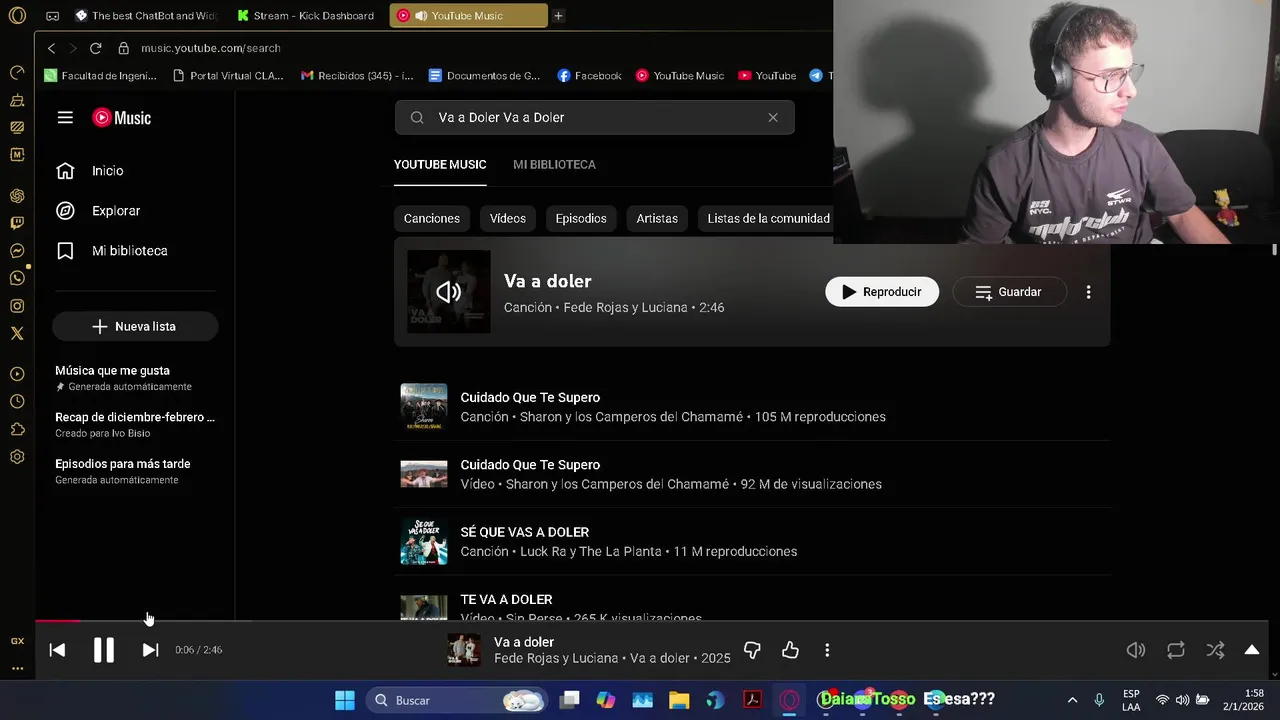Open Opera sidebar settings gear
This screenshot has width=1280, height=720.
17,457
